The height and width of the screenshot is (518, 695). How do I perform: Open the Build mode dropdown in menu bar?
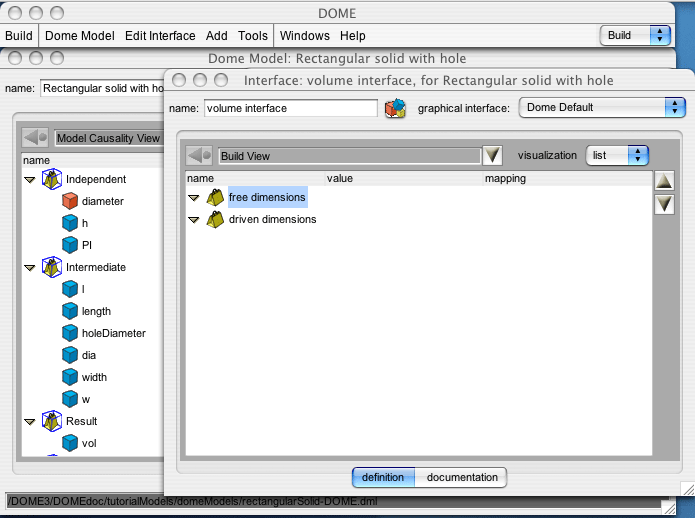coord(635,35)
